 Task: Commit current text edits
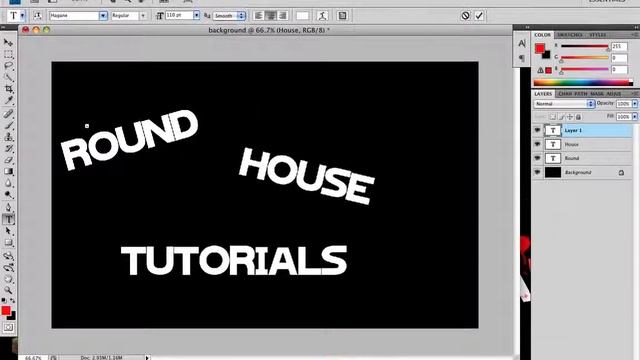pyautogui.click(x=479, y=16)
